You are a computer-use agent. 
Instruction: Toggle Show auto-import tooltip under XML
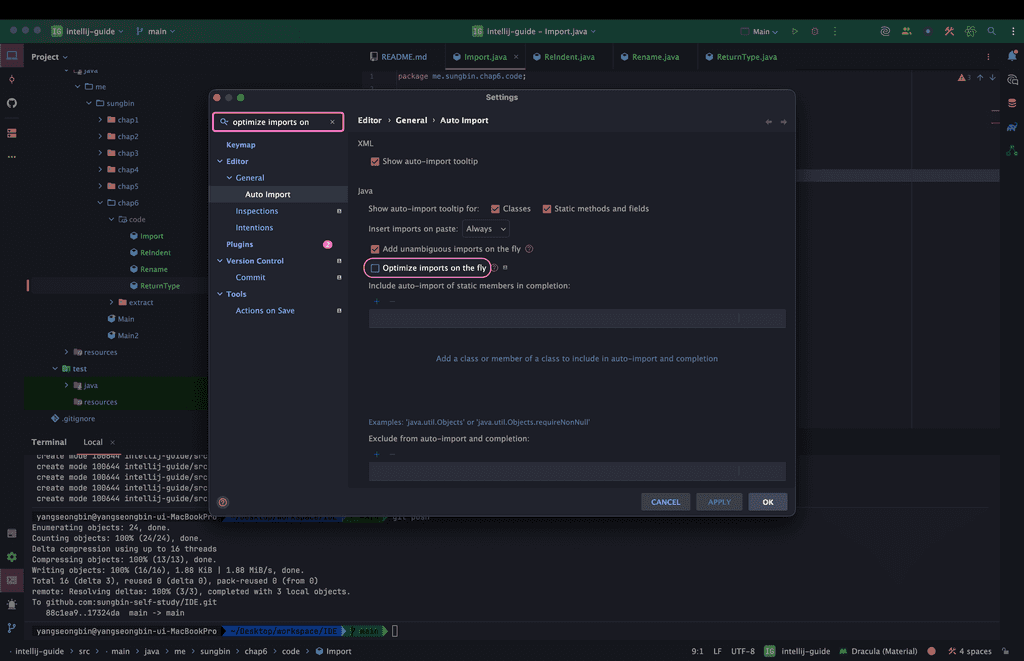[375, 161]
